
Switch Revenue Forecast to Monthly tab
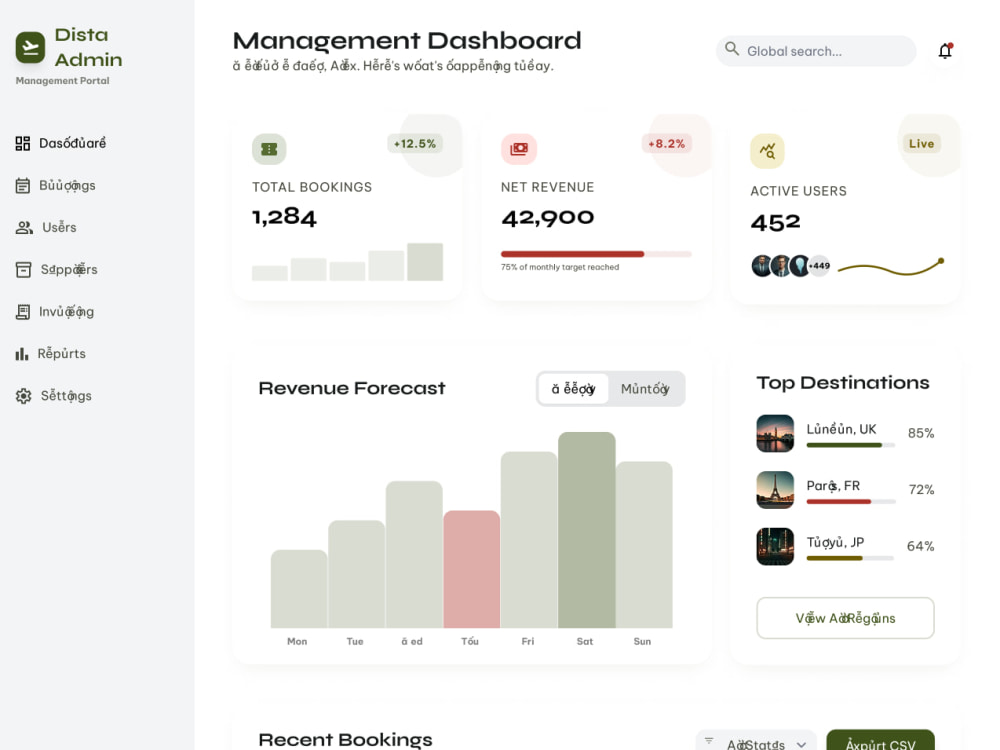click(x=645, y=389)
